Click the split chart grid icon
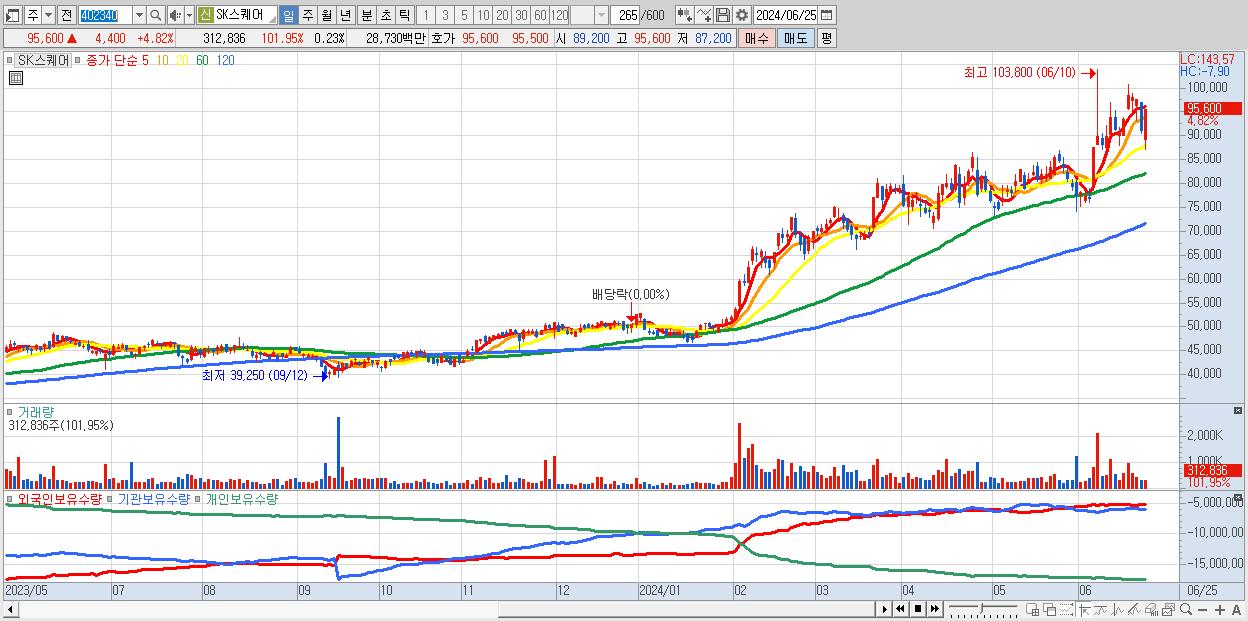The width and height of the screenshot is (1248, 621). (1032, 609)
